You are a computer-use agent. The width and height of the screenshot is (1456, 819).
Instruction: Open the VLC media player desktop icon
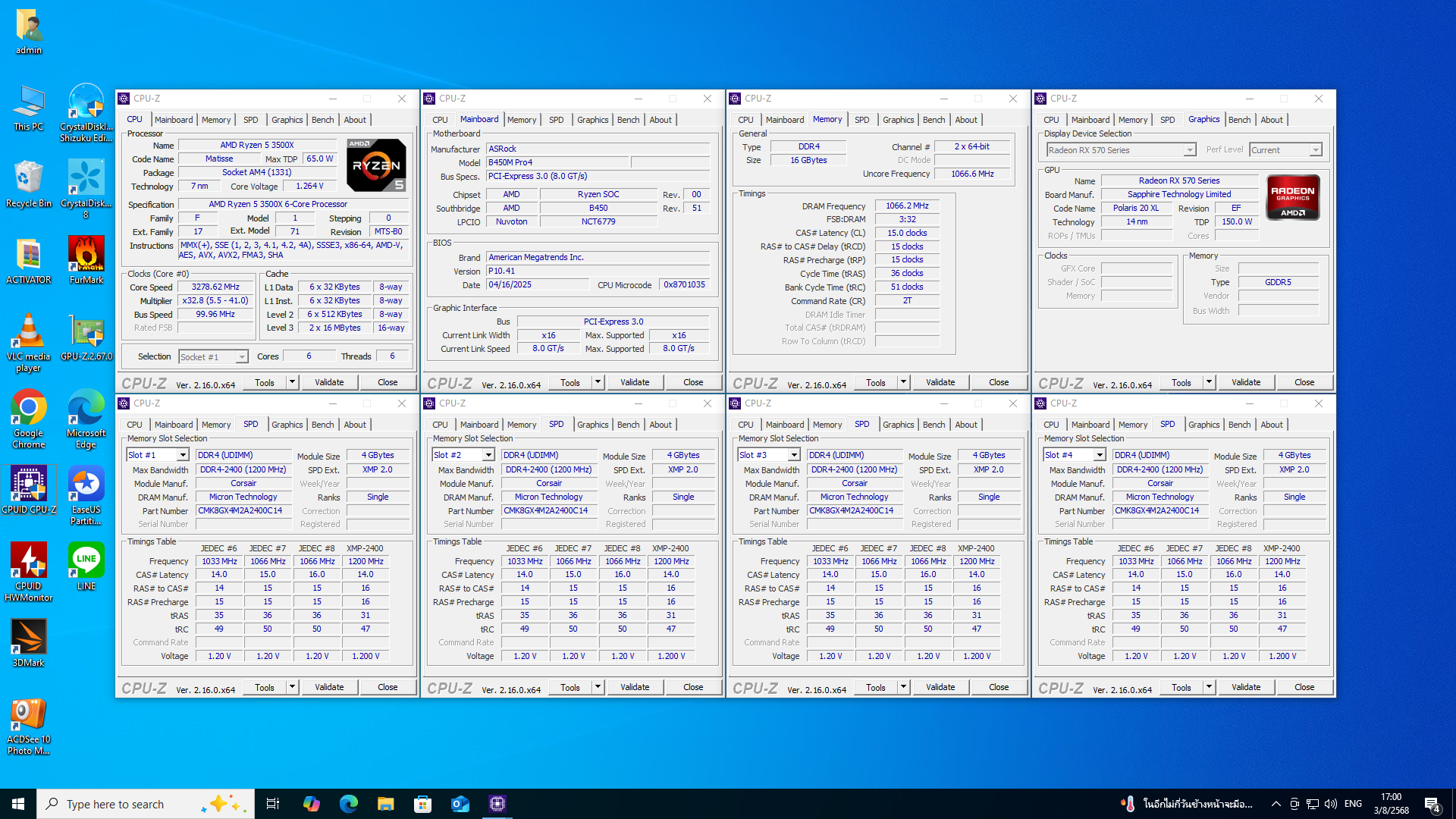(x=28, y=332)
